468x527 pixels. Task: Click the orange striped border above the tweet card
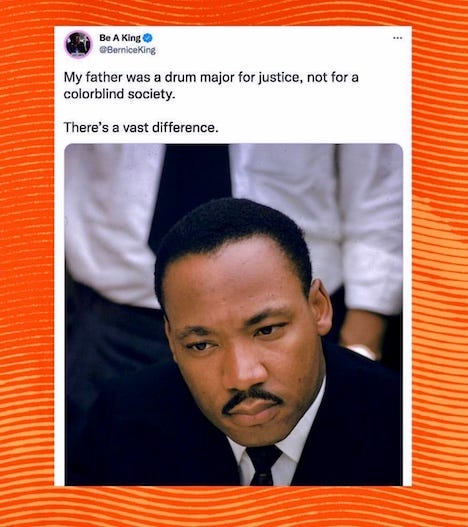[234, 13]
